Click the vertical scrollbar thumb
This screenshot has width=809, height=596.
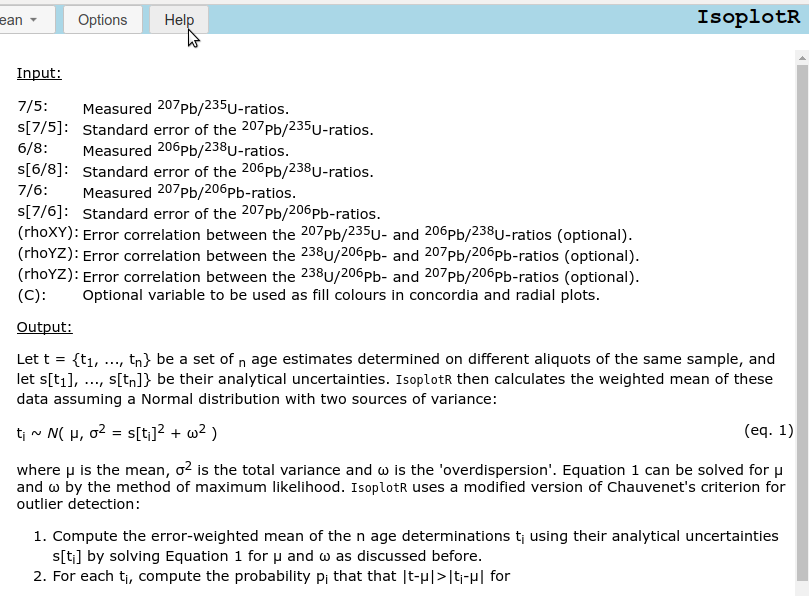click(x=801, y=320)
